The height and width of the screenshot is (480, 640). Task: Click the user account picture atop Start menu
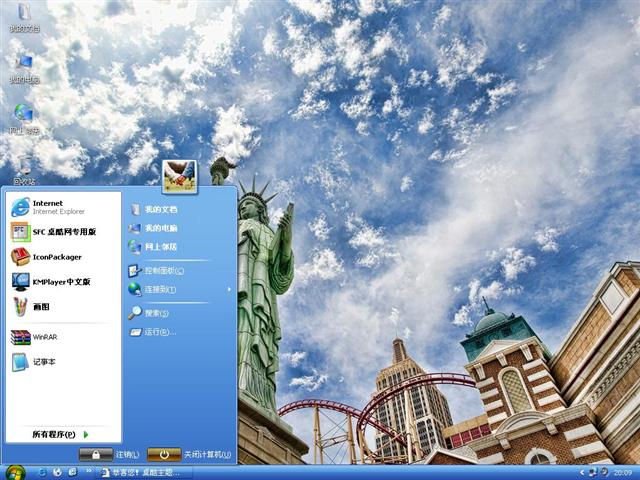point(180,176)
